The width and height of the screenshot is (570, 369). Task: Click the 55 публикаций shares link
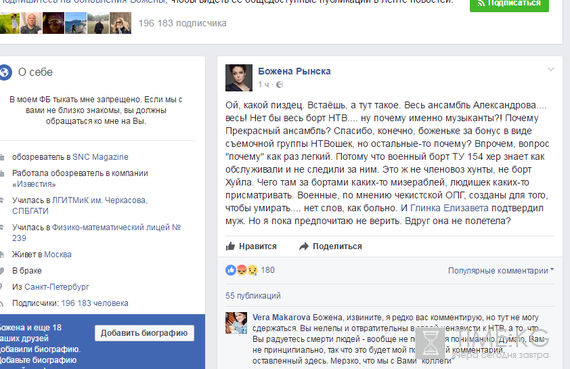(x=253, y=296)
